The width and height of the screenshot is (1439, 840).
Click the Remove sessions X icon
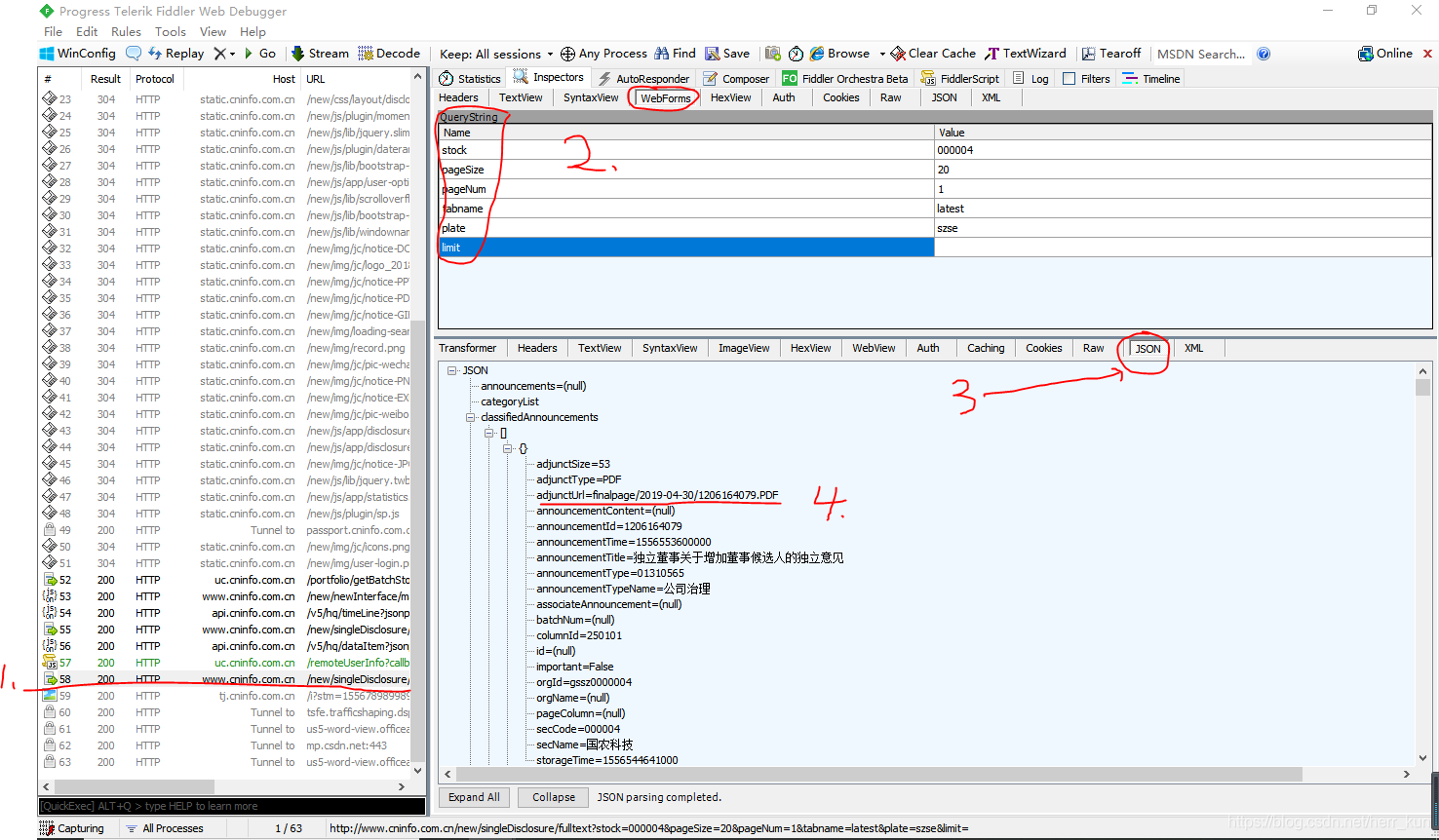[220, 54]
